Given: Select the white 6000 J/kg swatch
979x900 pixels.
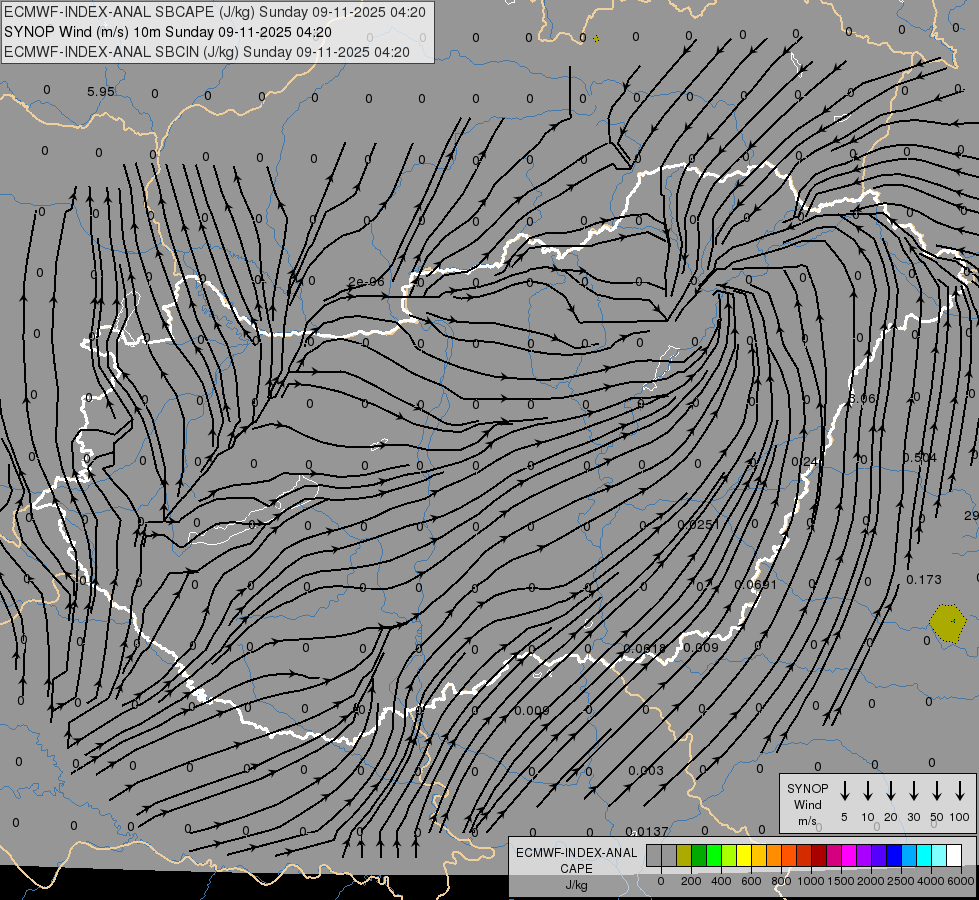Looking at the screenshot, I should (x=953, y=856).
